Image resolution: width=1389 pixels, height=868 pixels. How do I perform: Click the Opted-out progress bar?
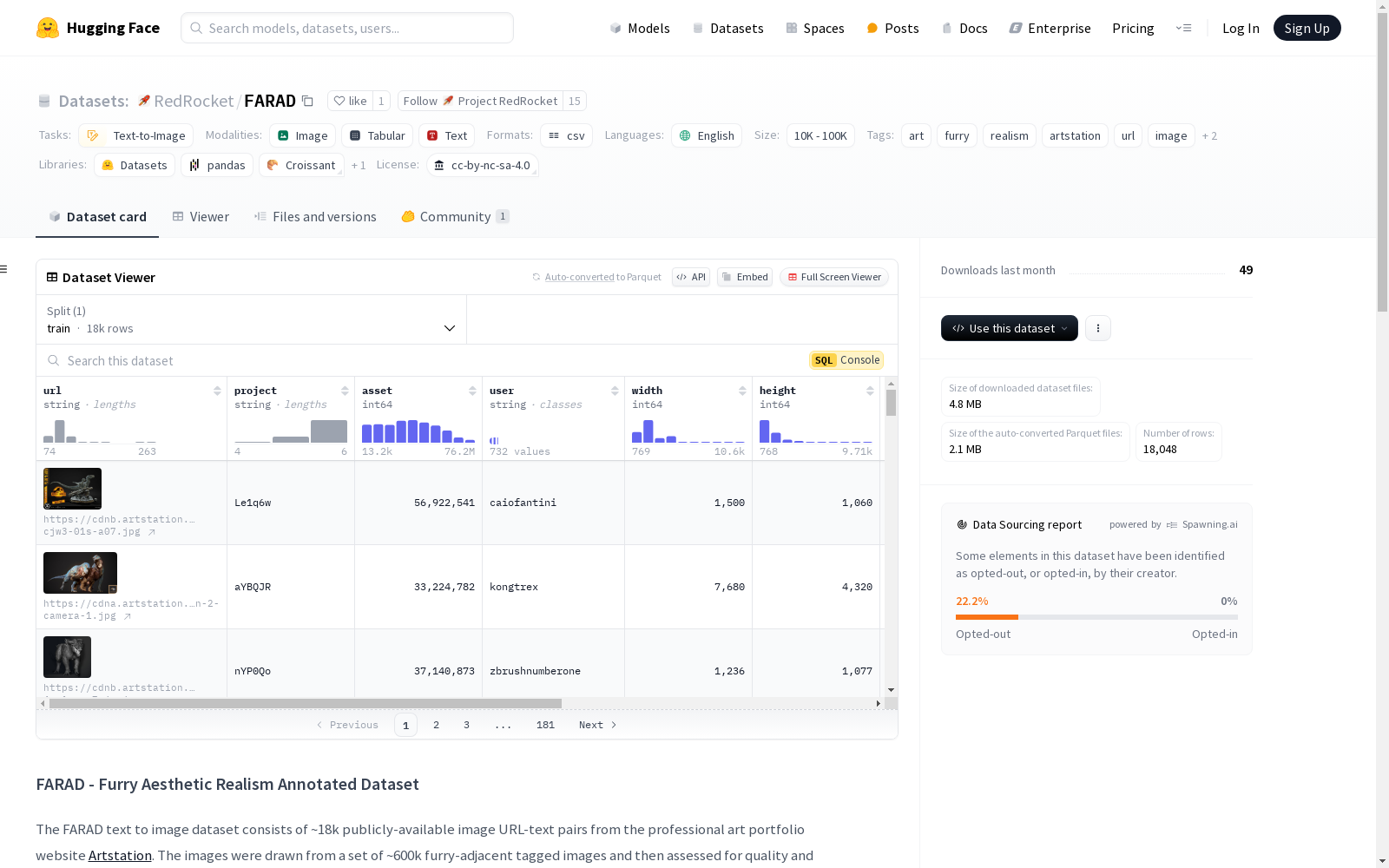coord(987,617)
